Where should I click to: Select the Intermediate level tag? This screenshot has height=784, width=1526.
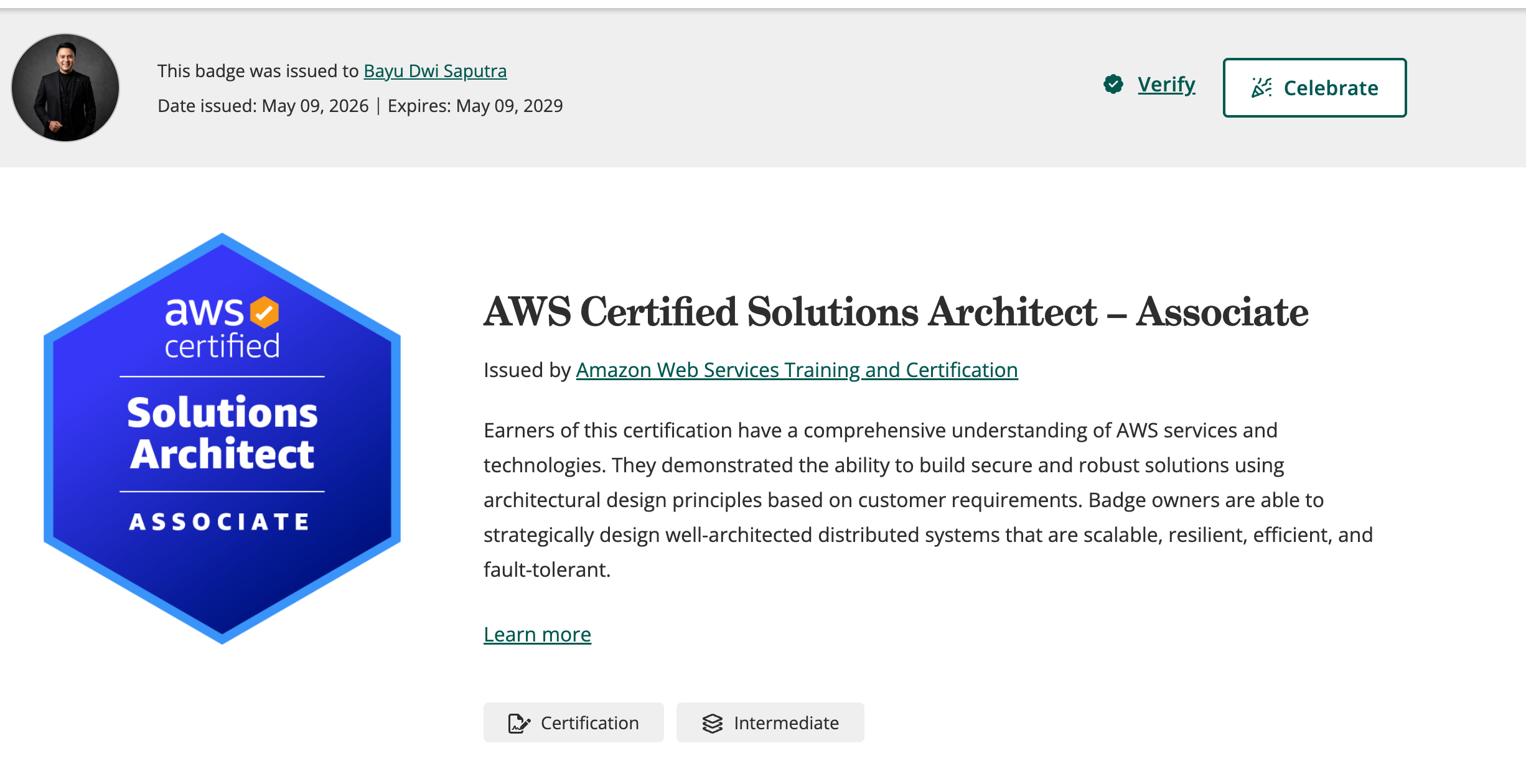pyautogui.click(x=770, y=722)
